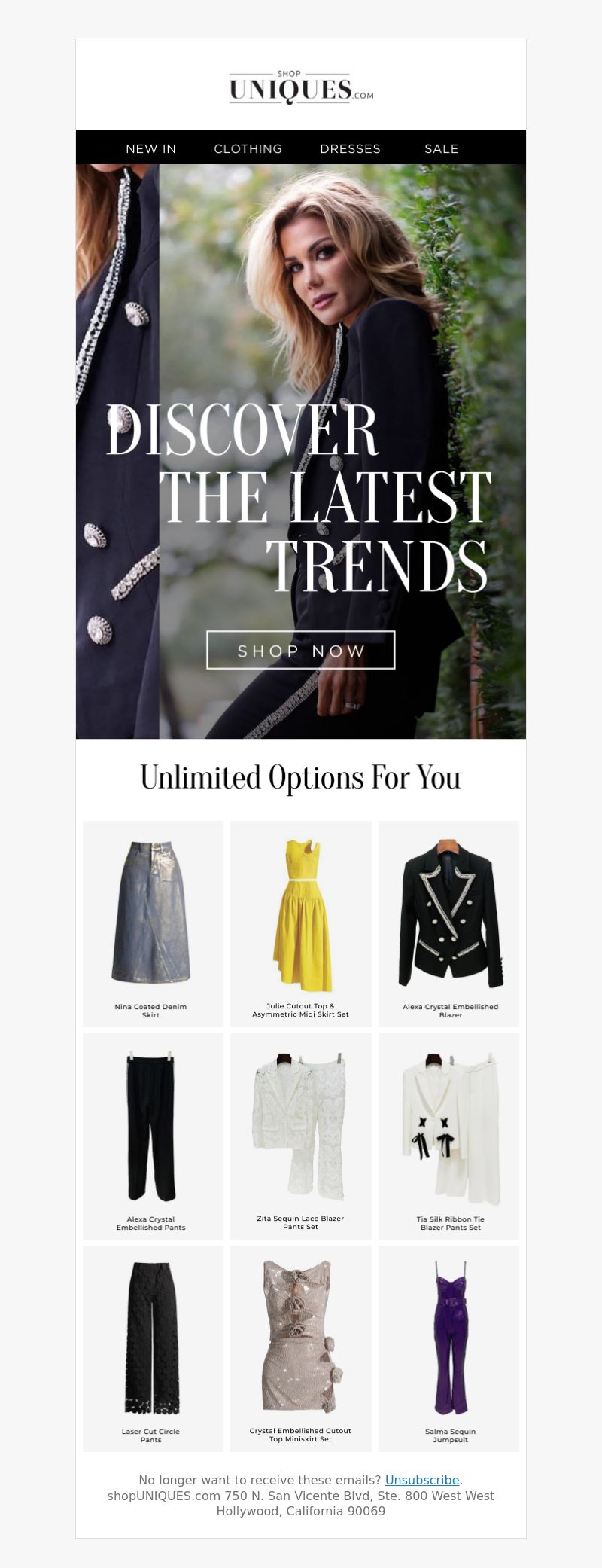The image size is (602, 1568).
Task: Click the Discover The Latest Trends banner
Action: pyautogui.click(x=301, y=451)
